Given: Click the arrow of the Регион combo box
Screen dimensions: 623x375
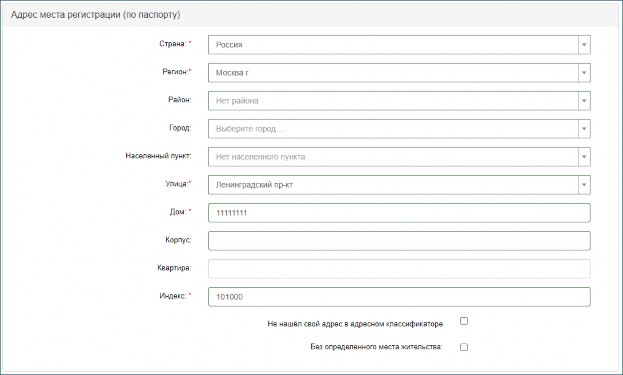Looking at the screenshot, I should point(584,73).
